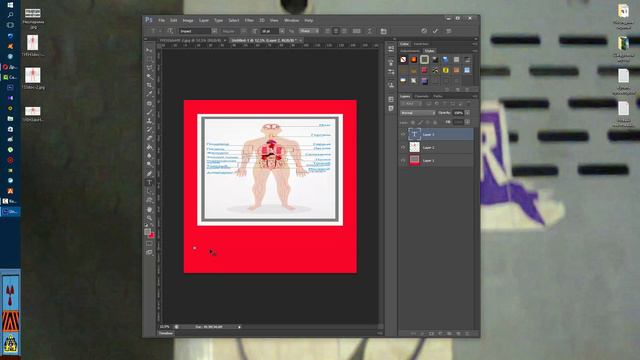
Task: Apply the yellow style preset in Styles panel
Action: (x=446, y=70)
